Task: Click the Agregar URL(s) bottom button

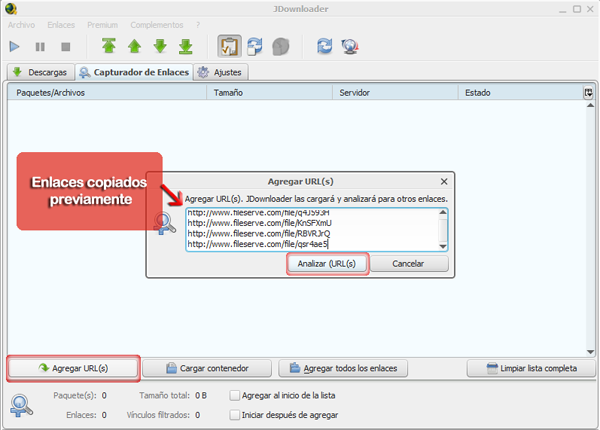Action: click(x=73, y=368)
